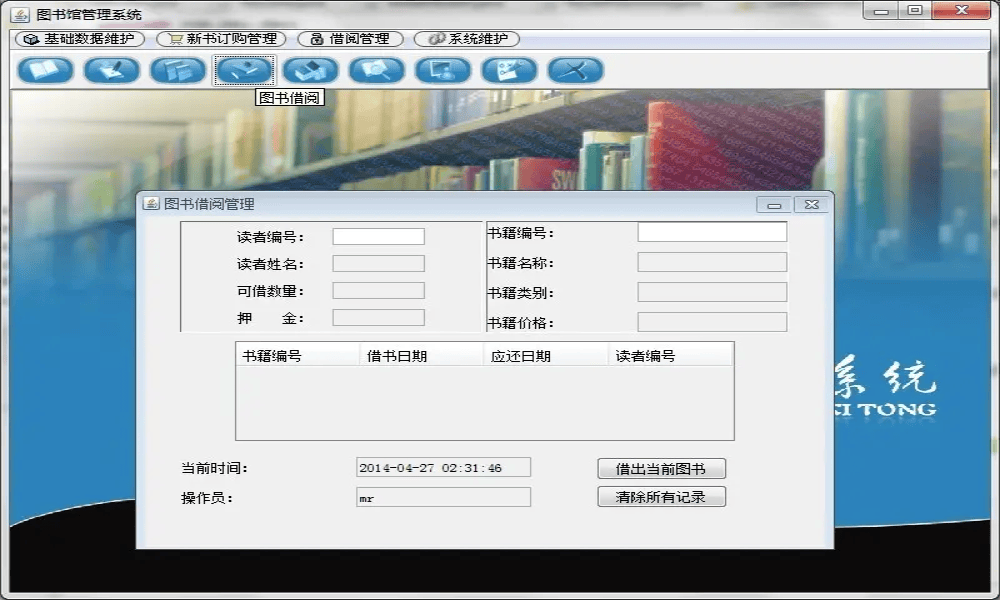
Task: Click the book return toolbar icon
Action: tap(310, 70)
